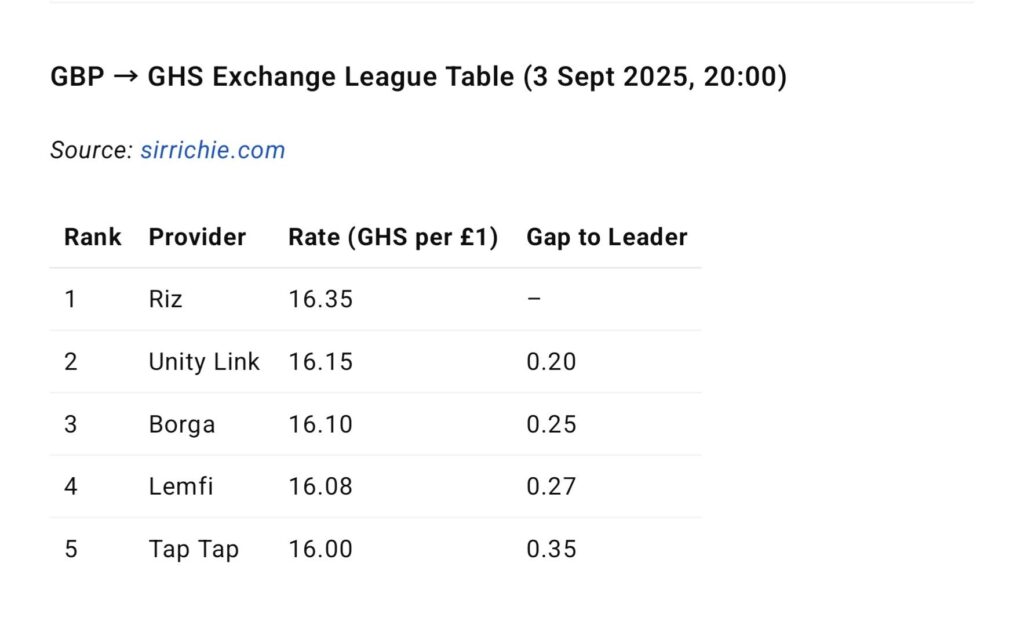Click the Gap to Leader header
This screenshot has width=1024, height=621.
(x=606, y=237)
